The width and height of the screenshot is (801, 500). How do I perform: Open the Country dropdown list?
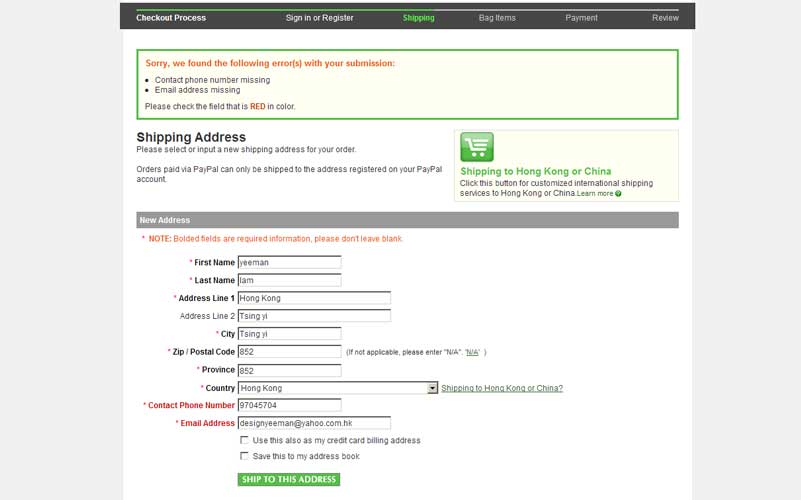(x=432, y=388)
